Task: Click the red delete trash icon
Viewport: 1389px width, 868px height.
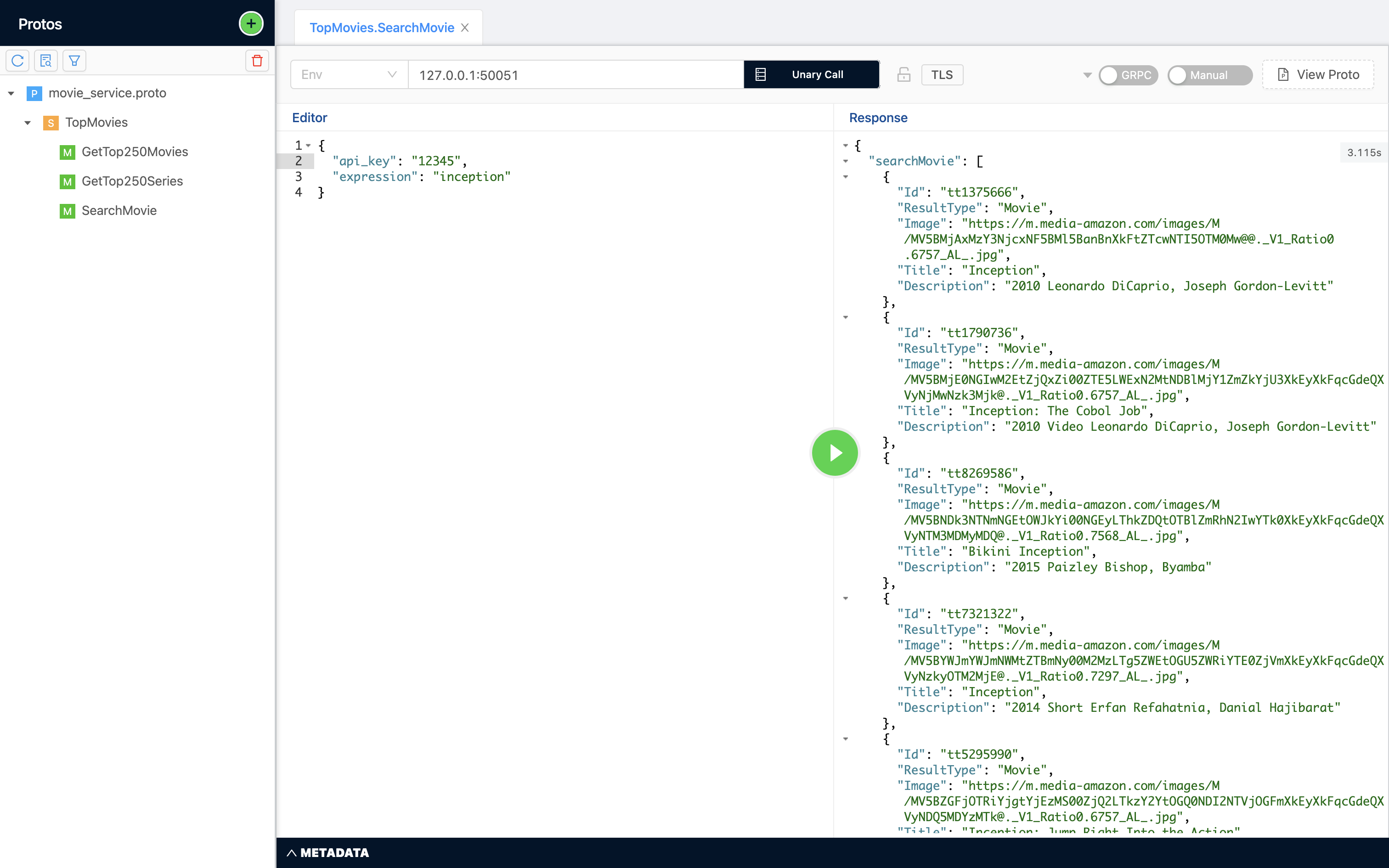Action: (257, 60)
